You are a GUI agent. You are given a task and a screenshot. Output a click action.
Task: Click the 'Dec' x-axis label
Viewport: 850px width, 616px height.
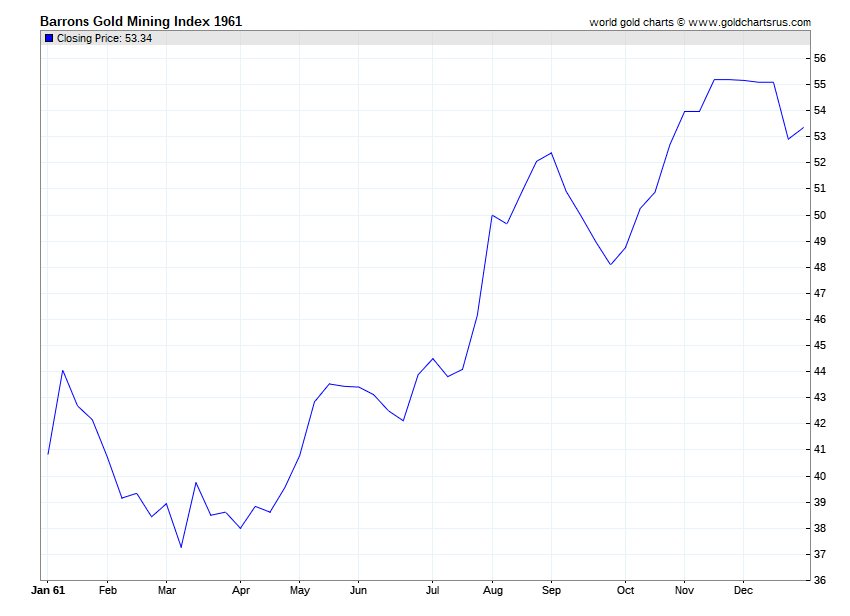(743, 590)
